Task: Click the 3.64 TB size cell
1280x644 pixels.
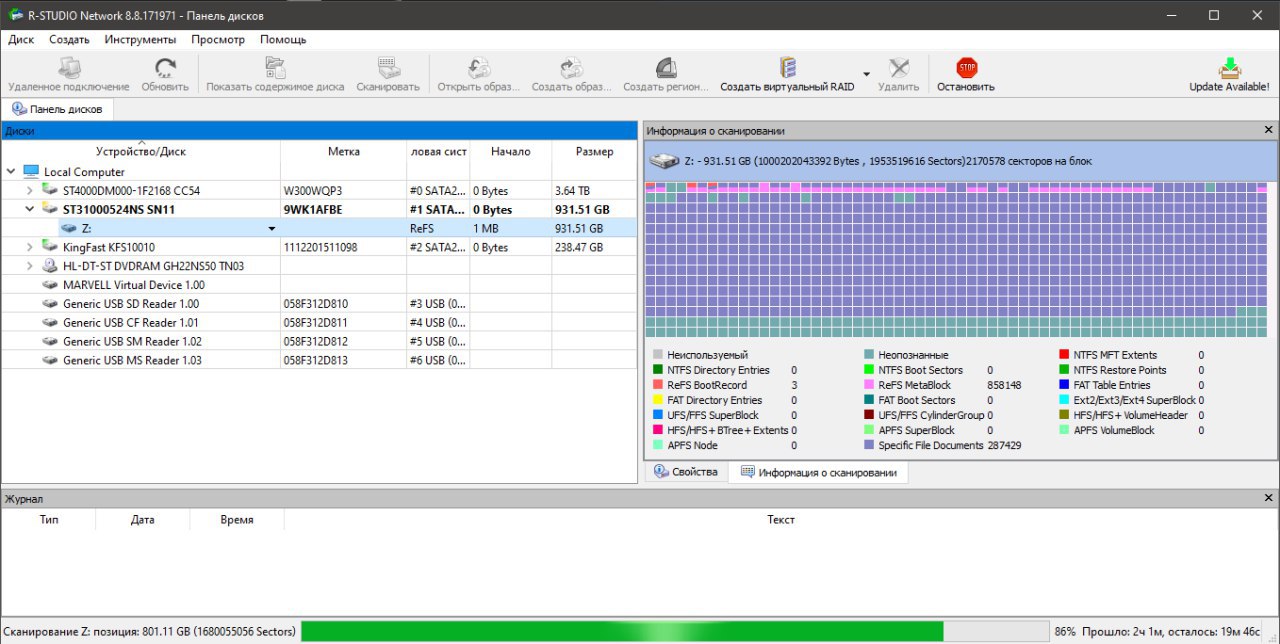Action: coord(594,191)
